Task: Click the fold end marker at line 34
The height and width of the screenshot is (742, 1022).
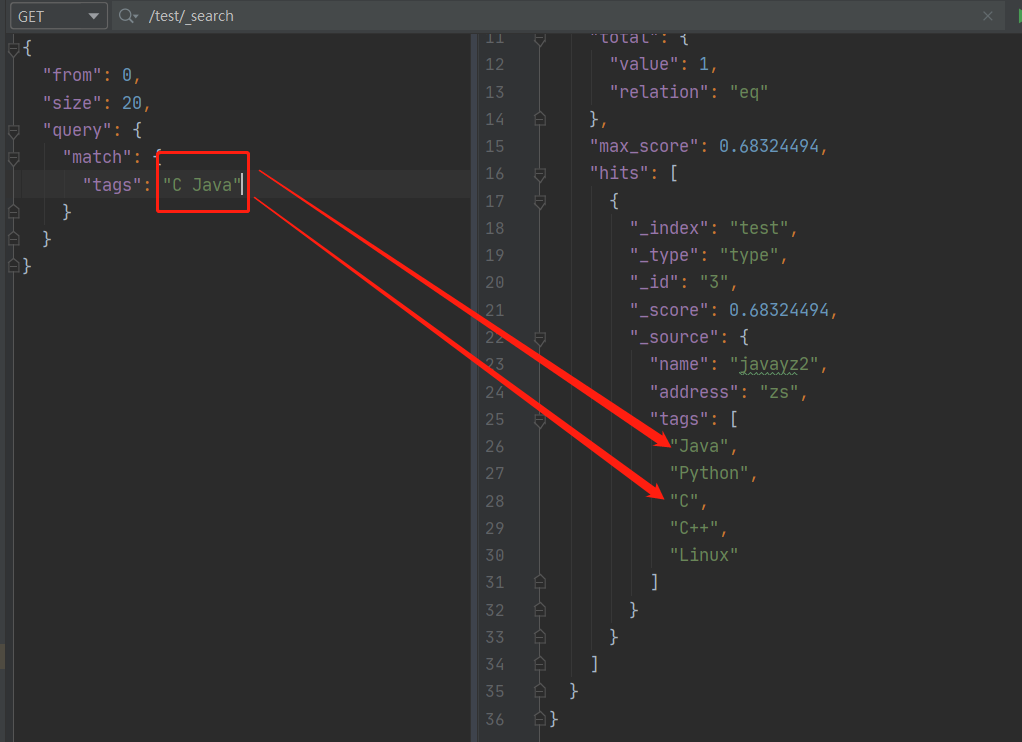Action: pos(540,664)
